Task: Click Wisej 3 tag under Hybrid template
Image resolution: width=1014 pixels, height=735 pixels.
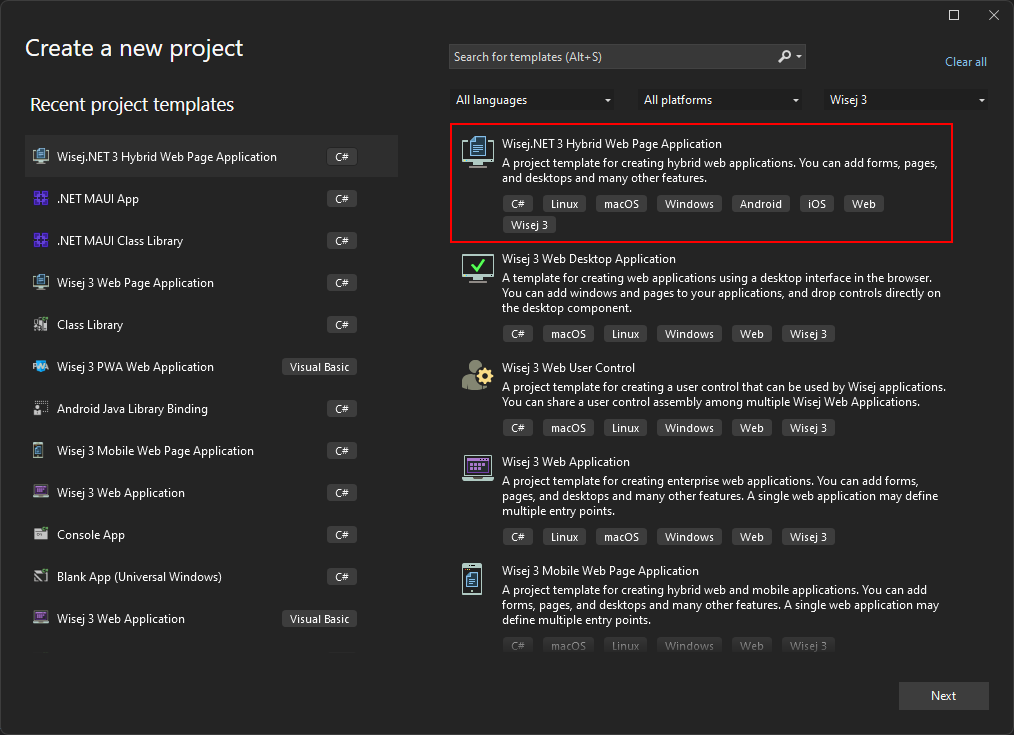Action: tap(529, 225)
